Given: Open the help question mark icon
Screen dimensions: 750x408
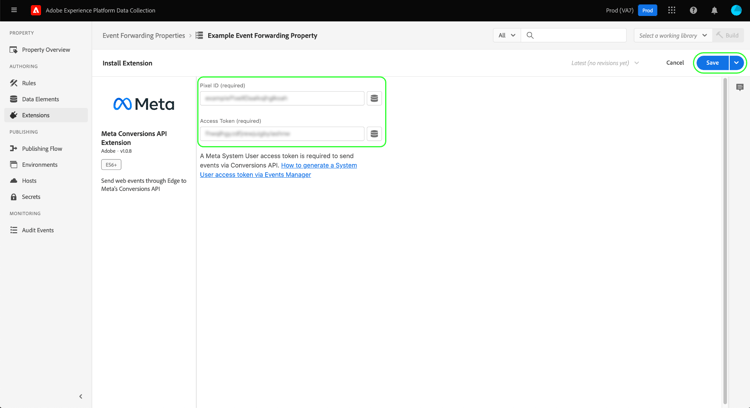Looking at the screenshot, I should click(x=693, y=10).
